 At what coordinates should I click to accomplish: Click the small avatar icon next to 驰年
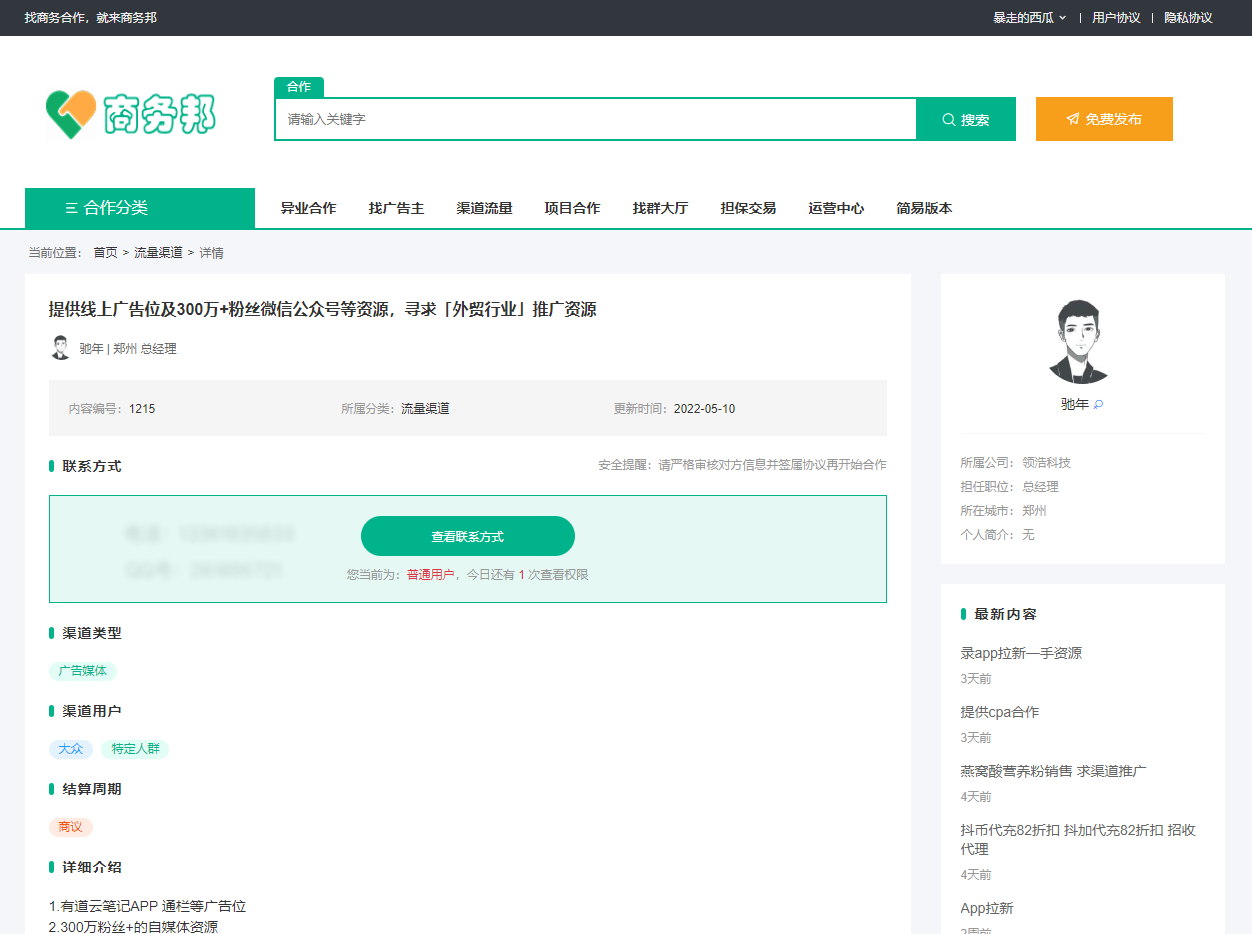coord(60,347)
